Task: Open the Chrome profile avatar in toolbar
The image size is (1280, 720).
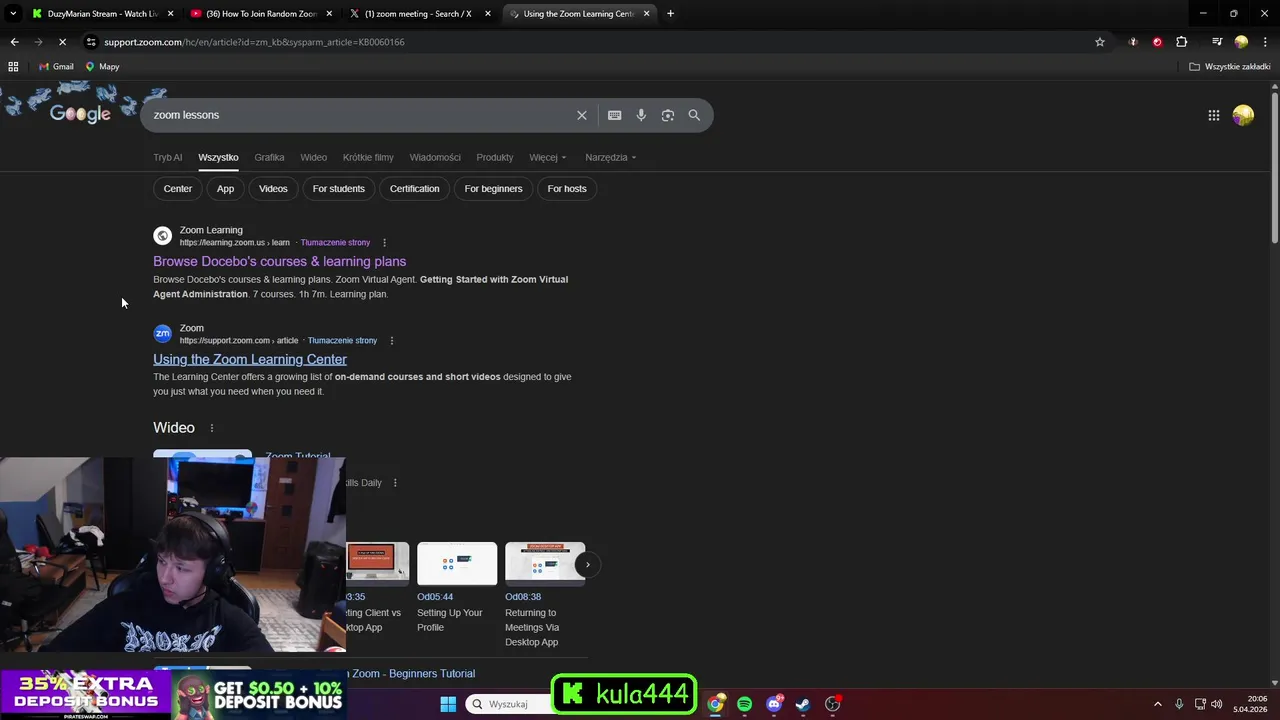Action: (x=1241, y=42)
